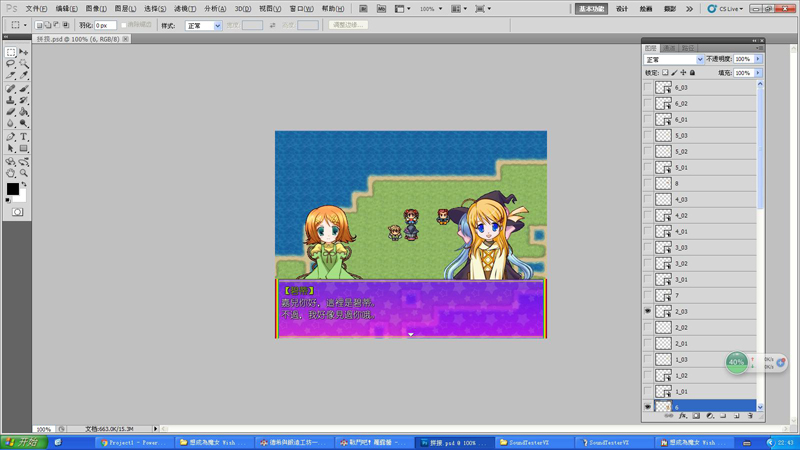Select the Lasso tool

tap(11, 64)
